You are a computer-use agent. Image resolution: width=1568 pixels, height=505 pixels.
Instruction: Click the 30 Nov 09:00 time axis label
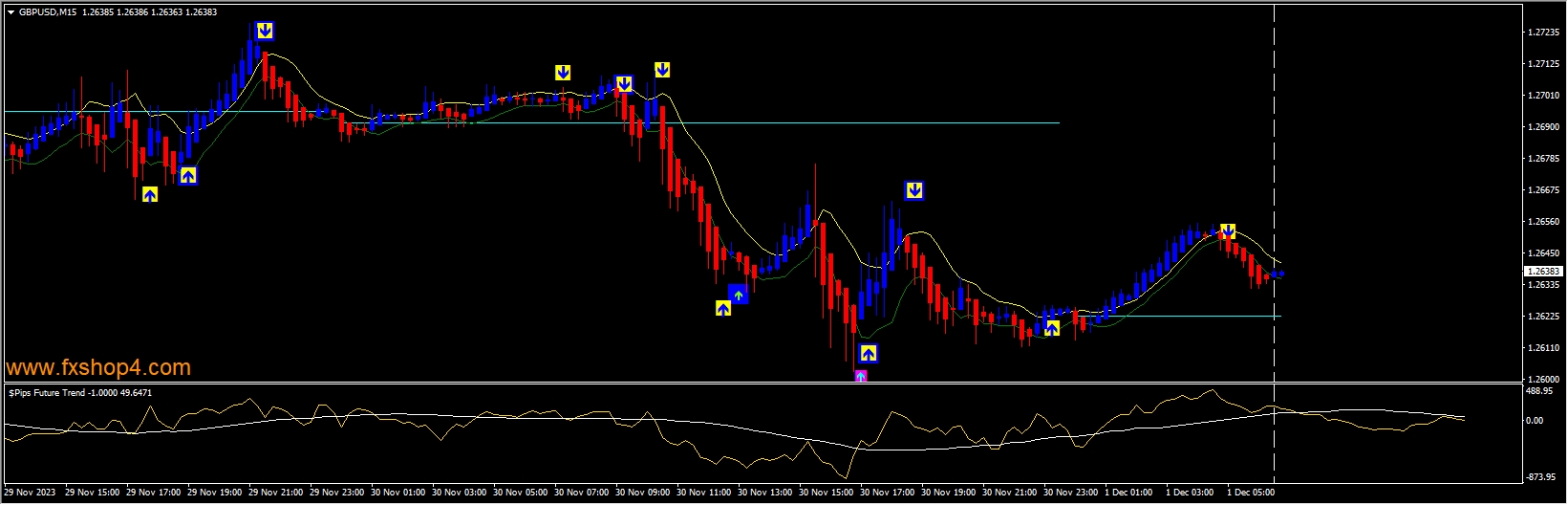click(x=643, y=493)
